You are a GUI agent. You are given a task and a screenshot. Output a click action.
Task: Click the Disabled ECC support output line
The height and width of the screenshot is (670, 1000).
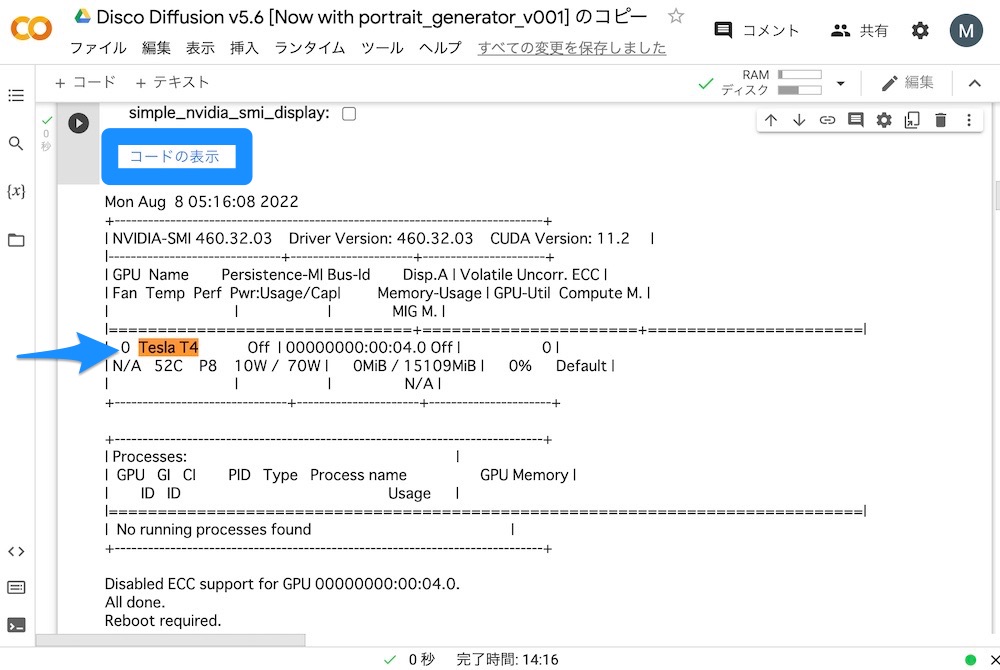click(282, 584)
